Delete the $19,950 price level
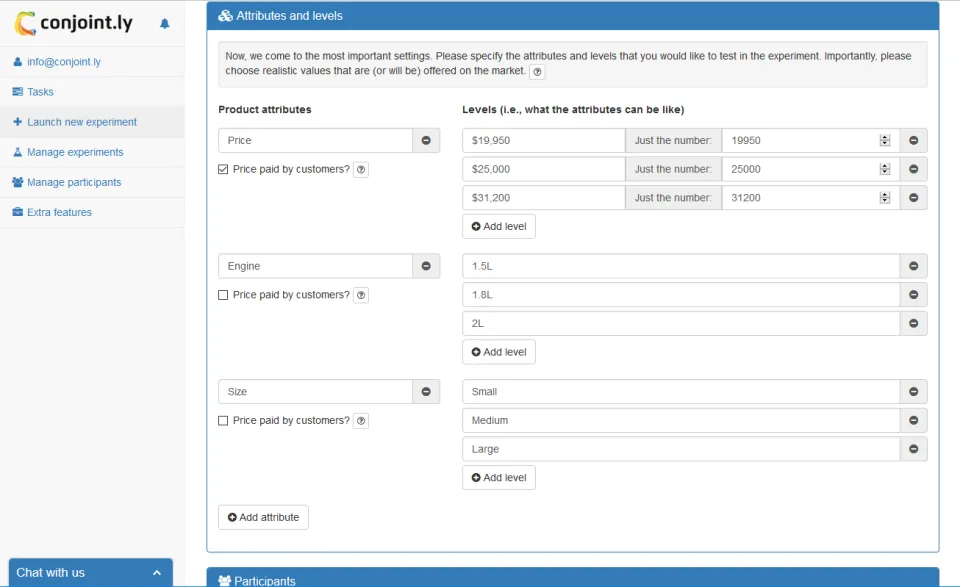This screenshot has height=587, width=960. [913, 140]
